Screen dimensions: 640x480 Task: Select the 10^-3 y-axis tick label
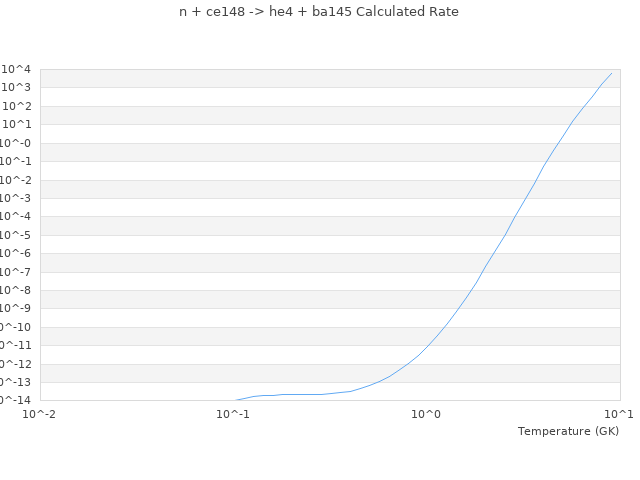[17, 198]
